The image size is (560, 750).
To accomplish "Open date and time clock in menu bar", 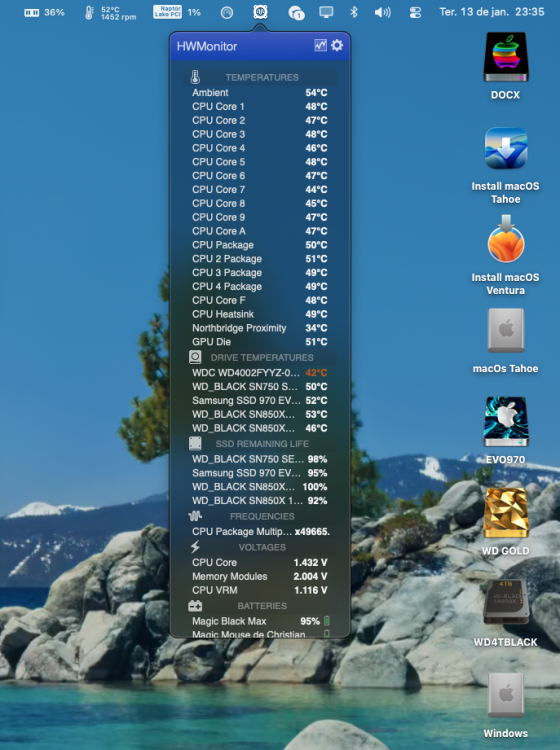I will point(492,12).
